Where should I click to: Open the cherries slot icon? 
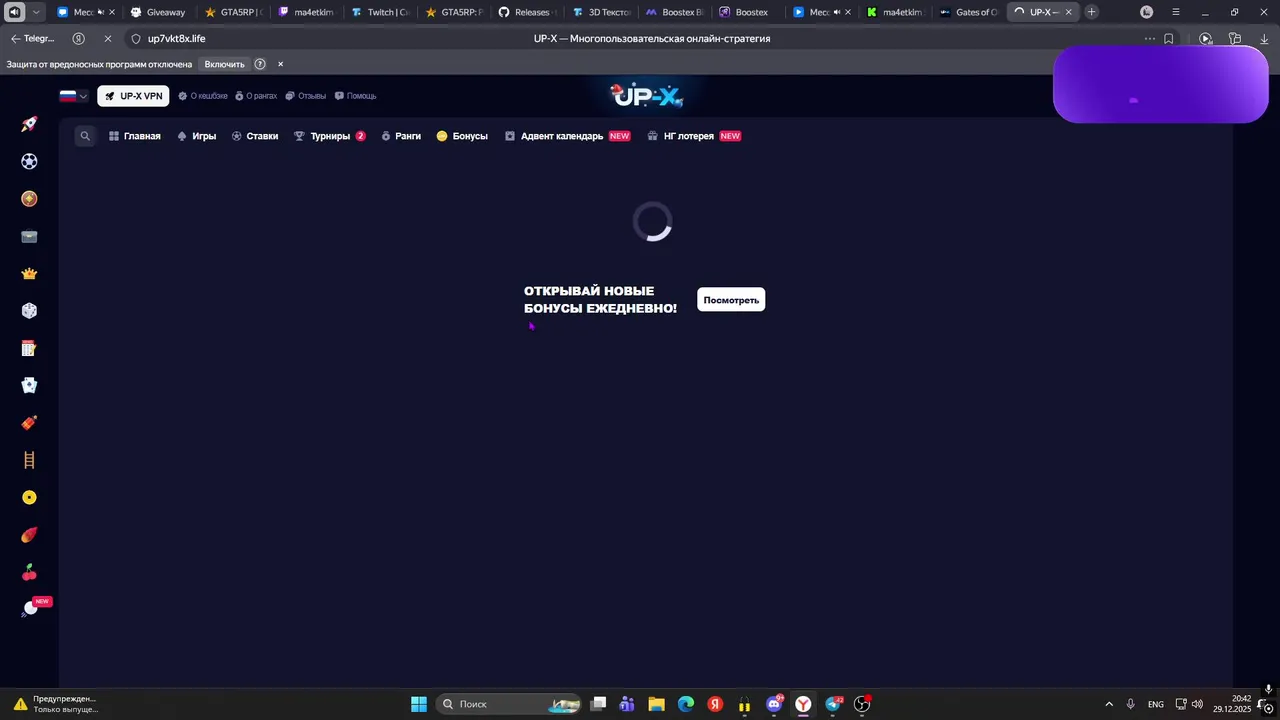29,573
